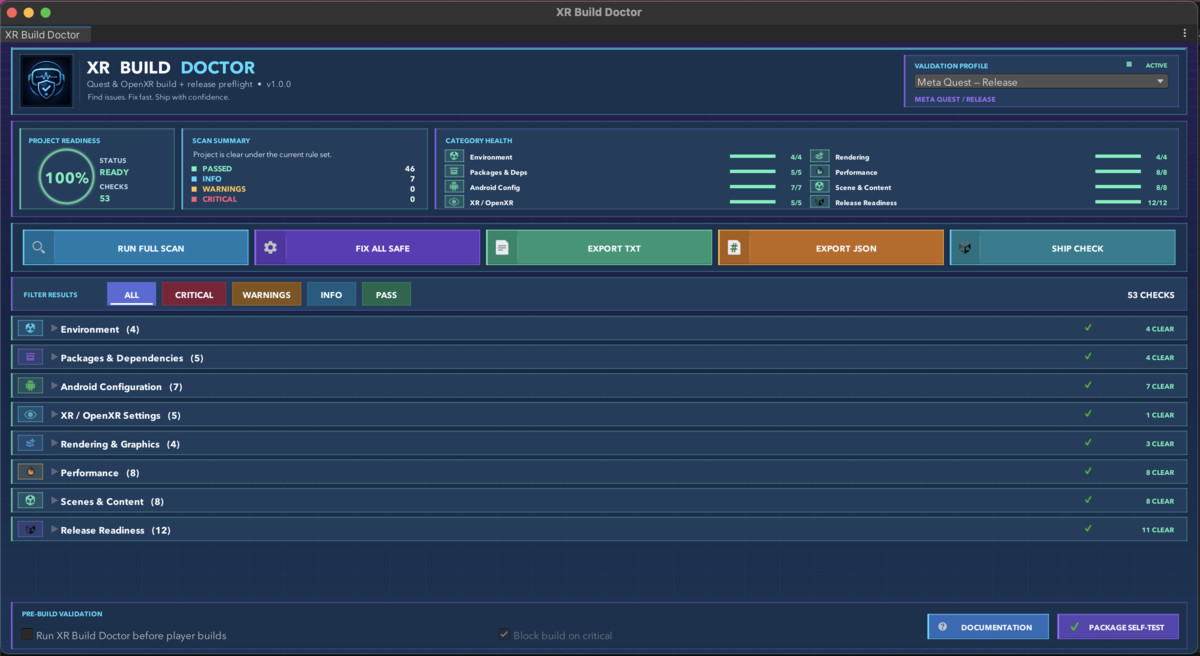Image resolution: width=1200 pixels, height=656 pixels.
Task: Click the hash icon on Export JSON
Action: [734, 248]
